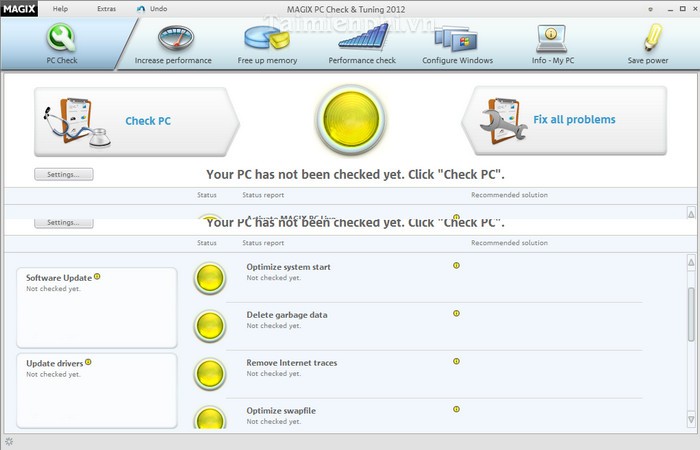This screenshot has height=450, width=700.
Task: Click small round icon left of minimize
Action: point(650,9)
